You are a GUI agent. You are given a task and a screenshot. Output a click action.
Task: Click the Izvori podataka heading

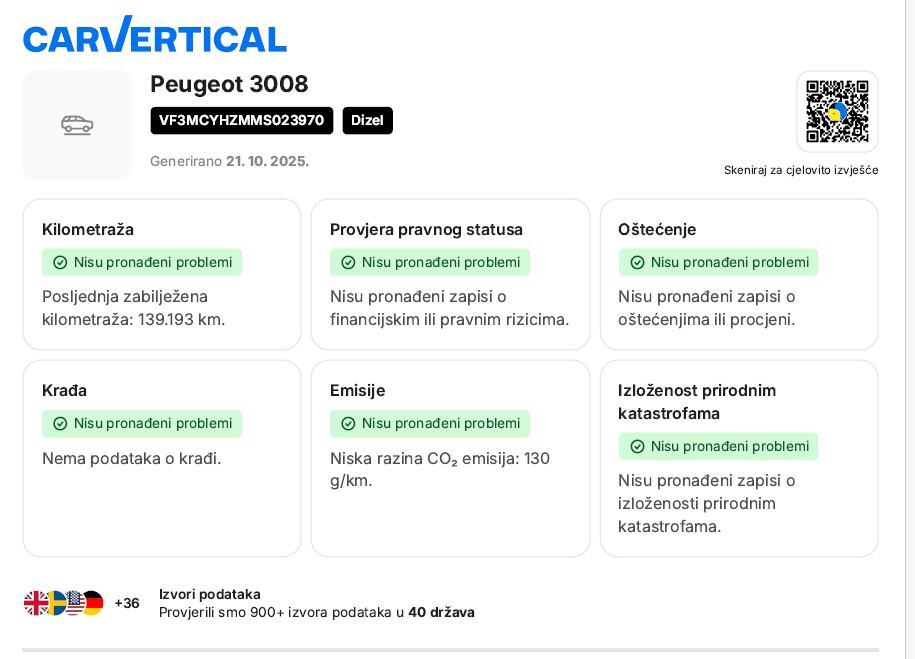click(x=210, y=594)
